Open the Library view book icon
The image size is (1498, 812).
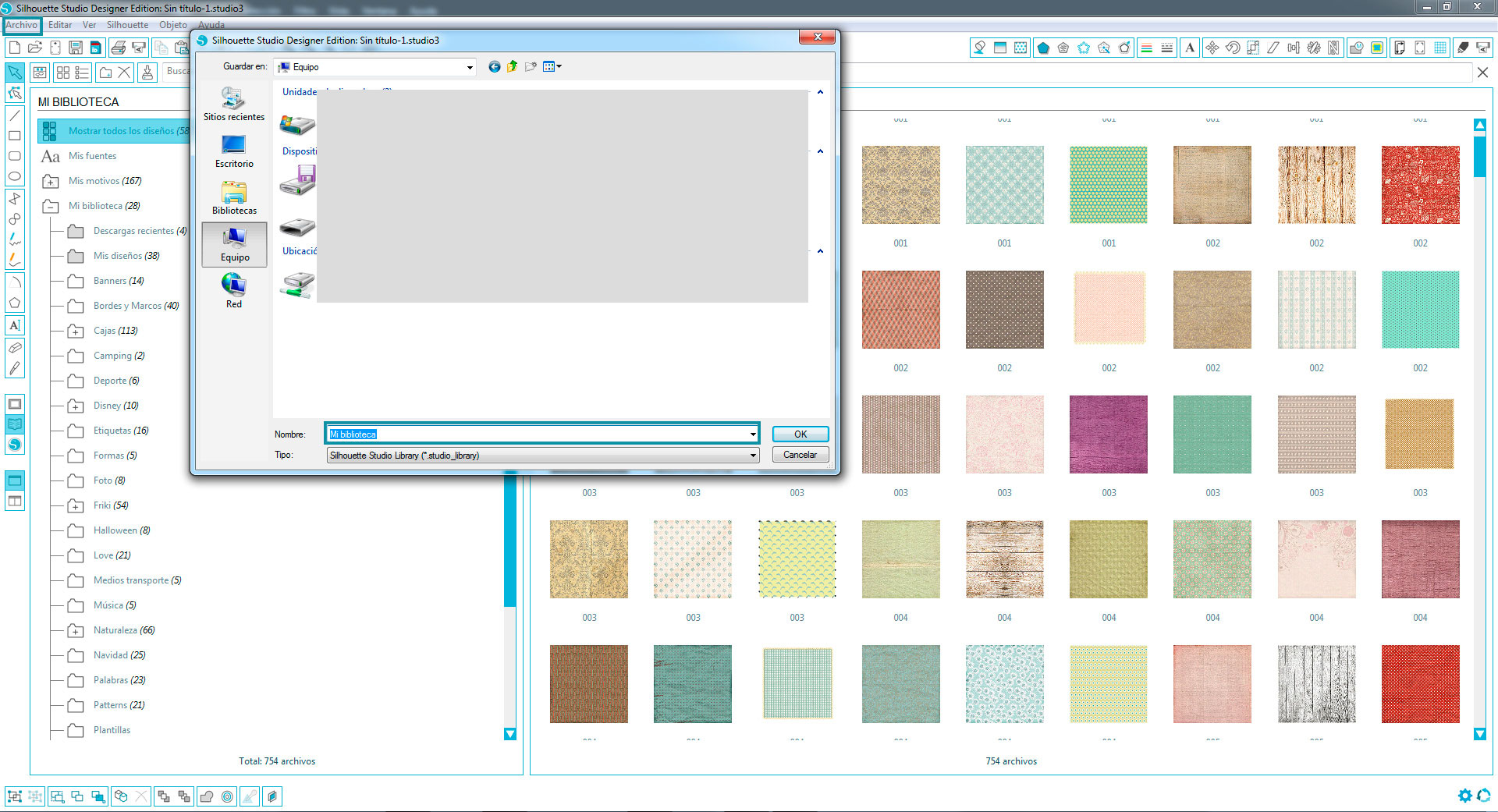click(x=15, y=424)
